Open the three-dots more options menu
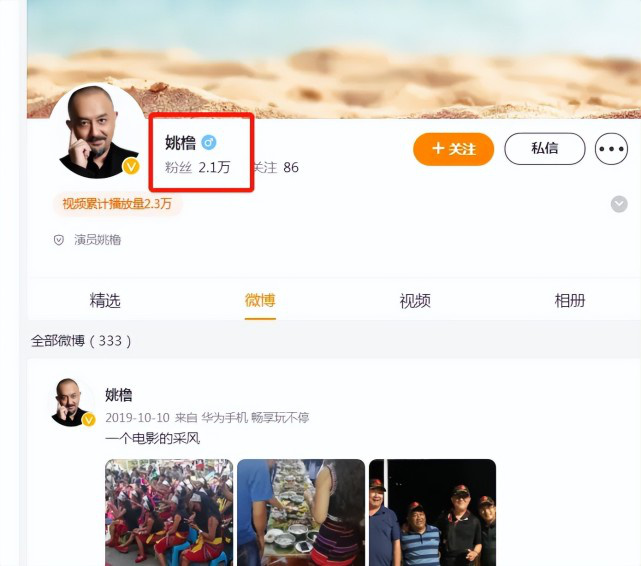 coord(611,149)
